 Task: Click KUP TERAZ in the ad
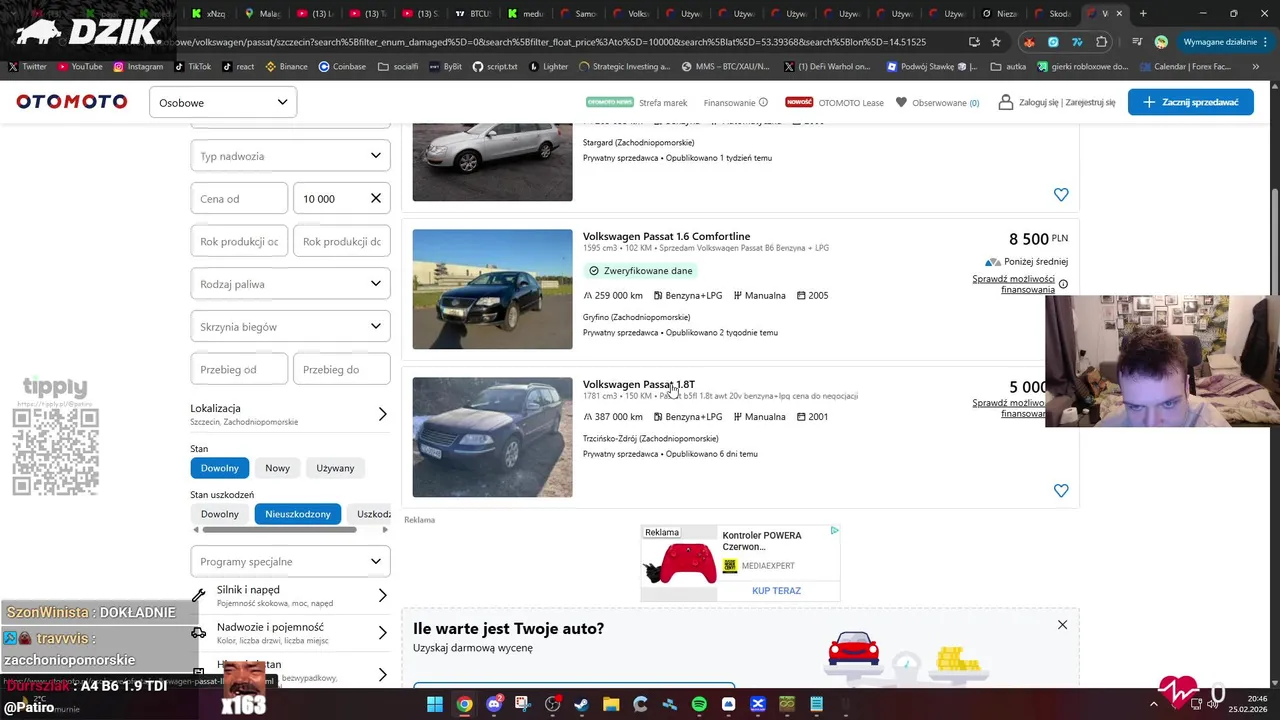(776, 590)
